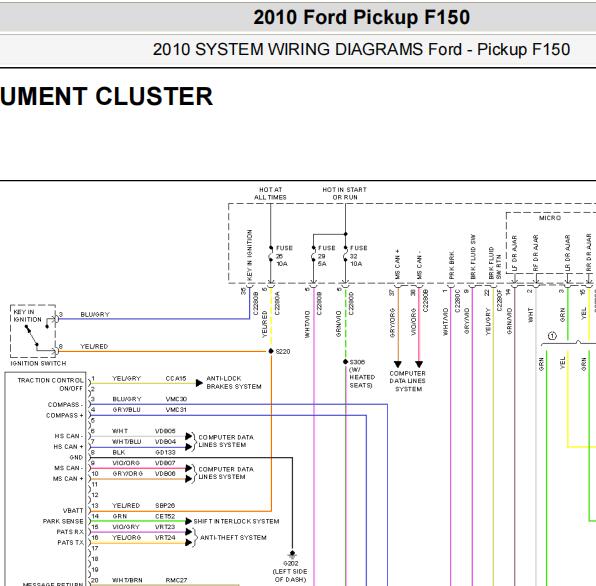Select the circuit code "VMC30"
This screenshot has width=596, height=586.
(x=176, y=399)
